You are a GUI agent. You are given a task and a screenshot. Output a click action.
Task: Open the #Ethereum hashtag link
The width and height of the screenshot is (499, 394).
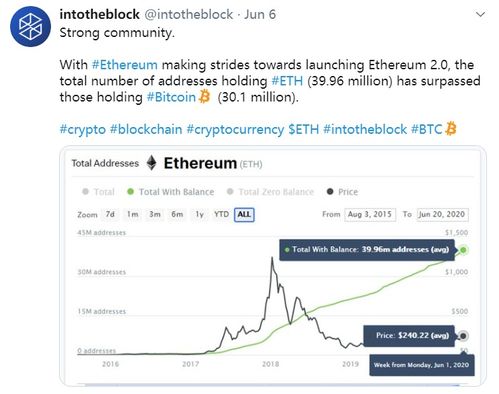pyautogui.click(x=125, y=65)
